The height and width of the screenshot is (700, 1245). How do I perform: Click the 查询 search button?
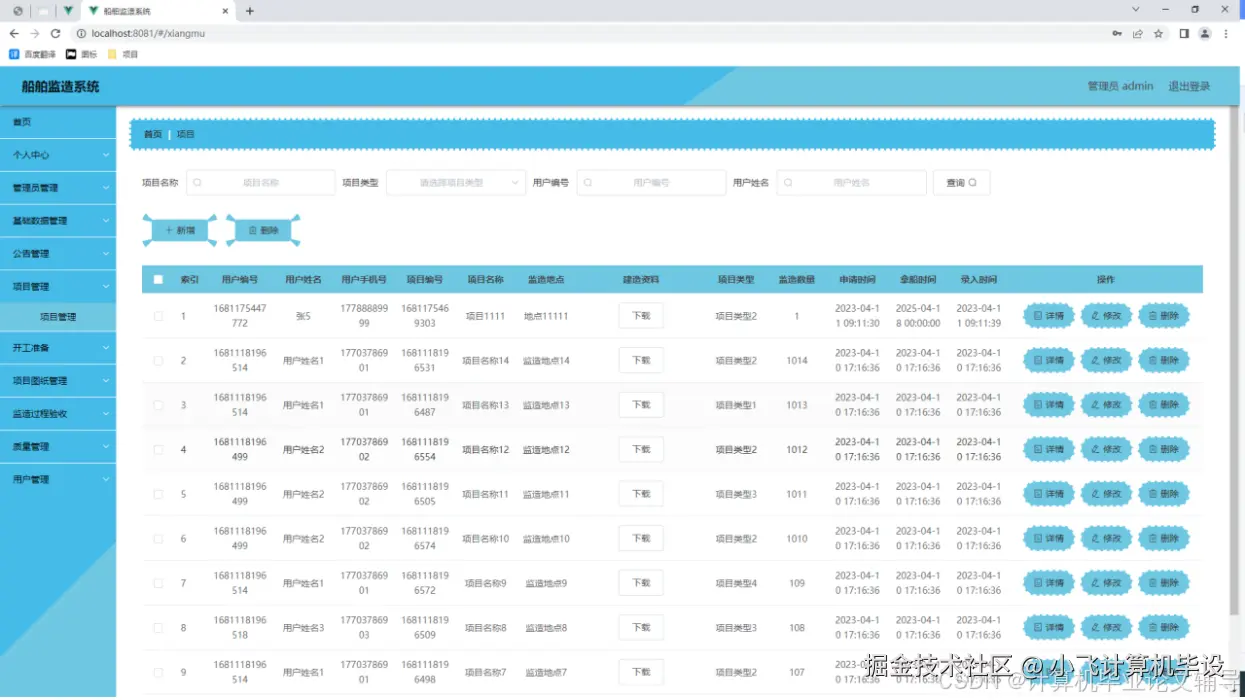click(961, 183)
